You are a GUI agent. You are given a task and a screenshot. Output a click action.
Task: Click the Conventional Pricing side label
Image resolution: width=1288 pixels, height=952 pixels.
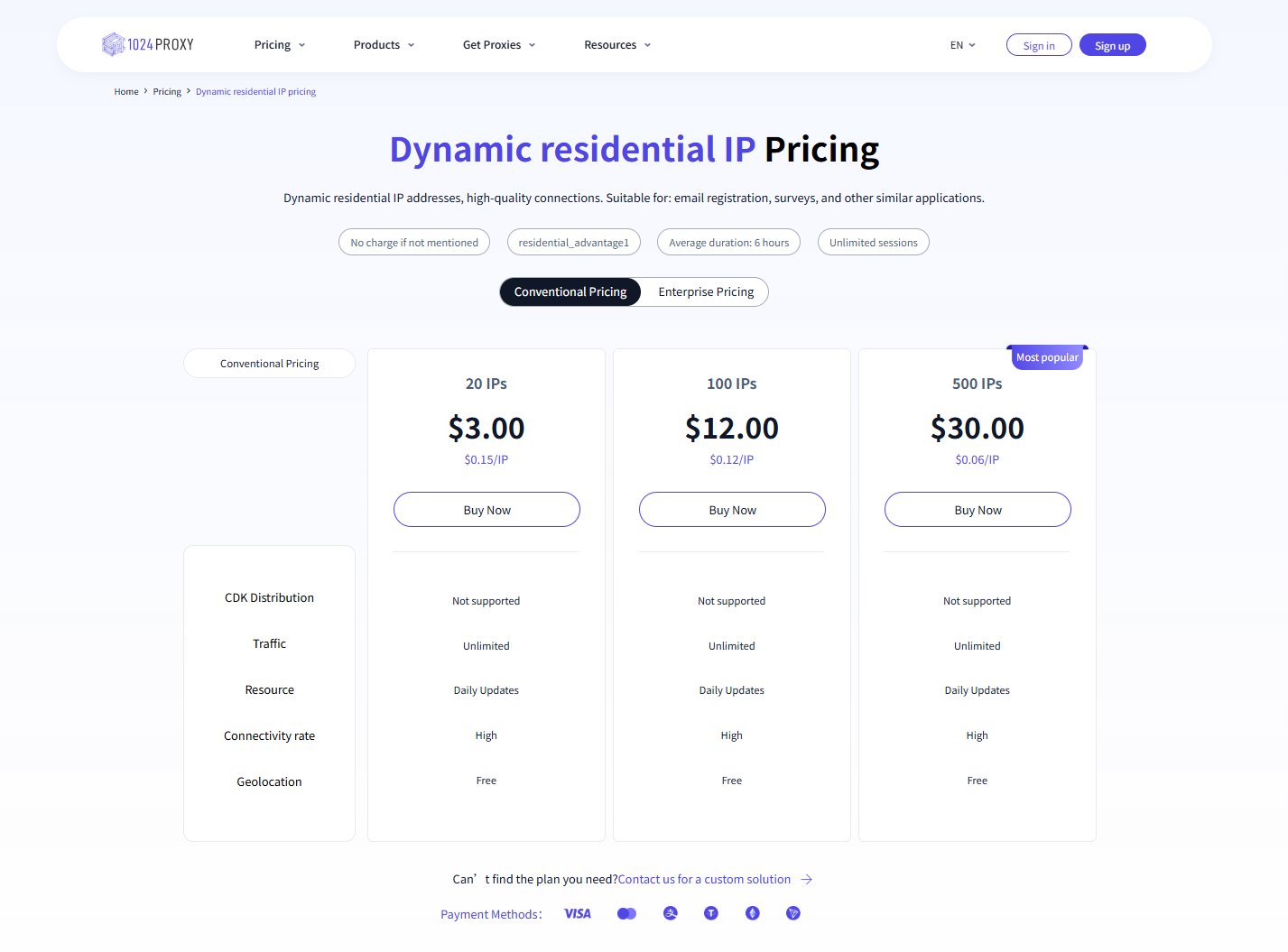click(269, 364)
